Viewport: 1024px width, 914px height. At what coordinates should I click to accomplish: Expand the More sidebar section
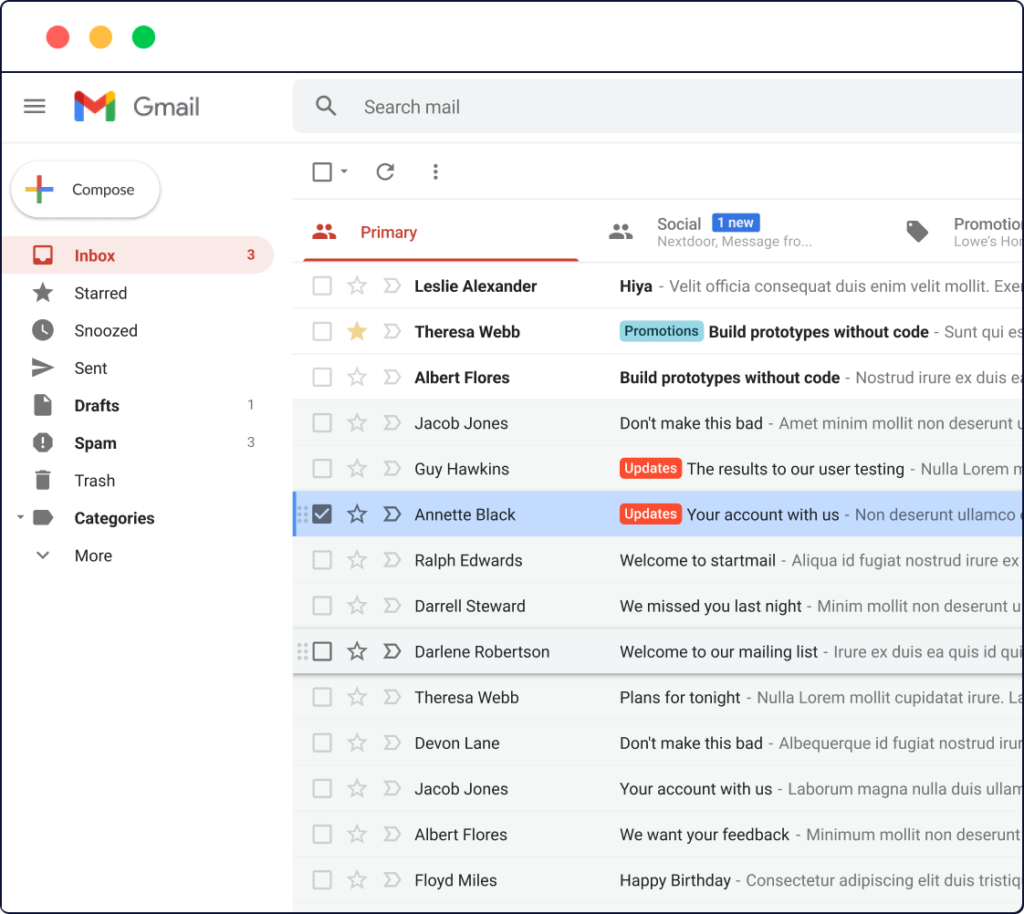(x=92, y=556)
